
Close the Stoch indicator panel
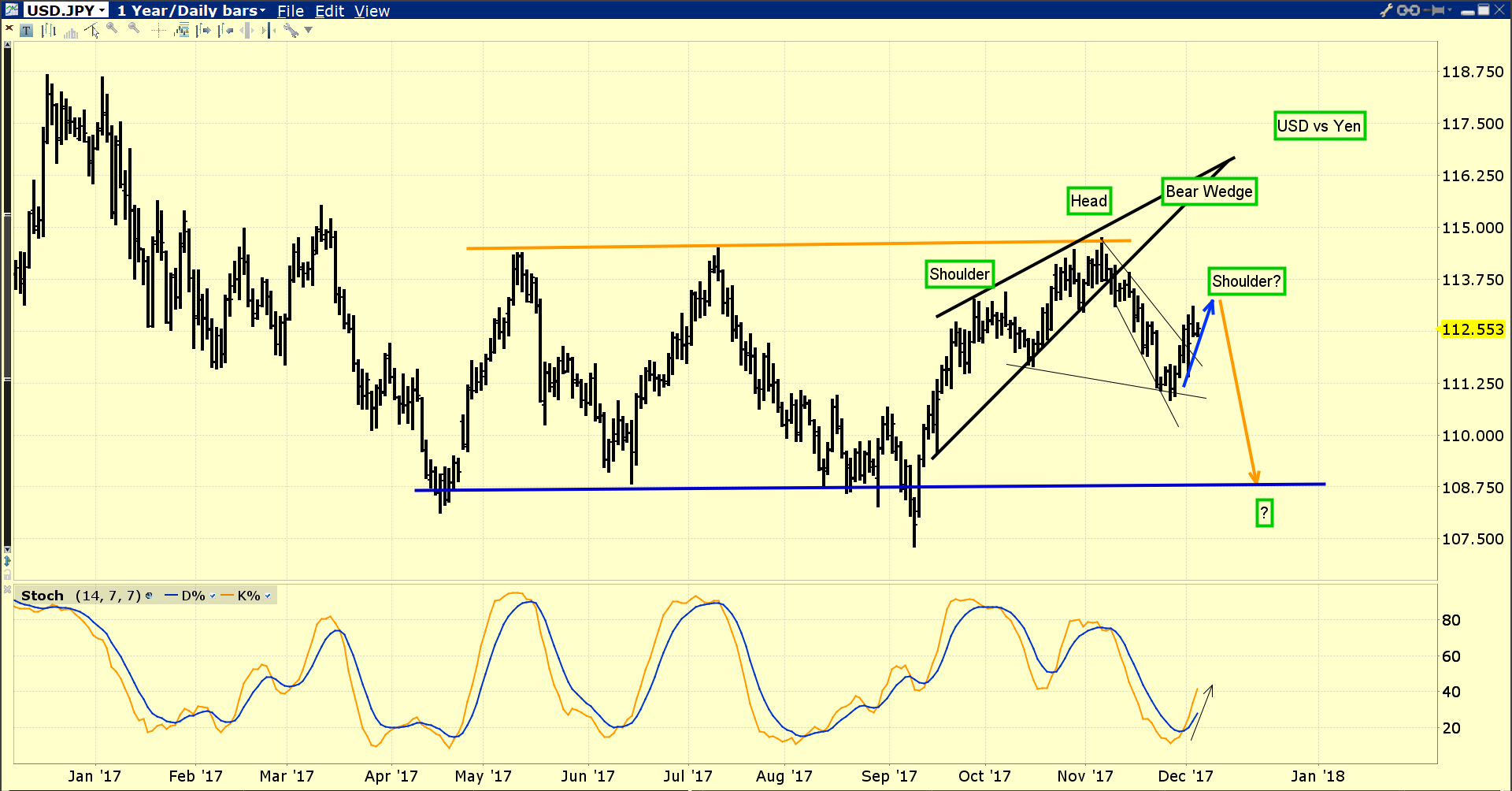(7, 589)
